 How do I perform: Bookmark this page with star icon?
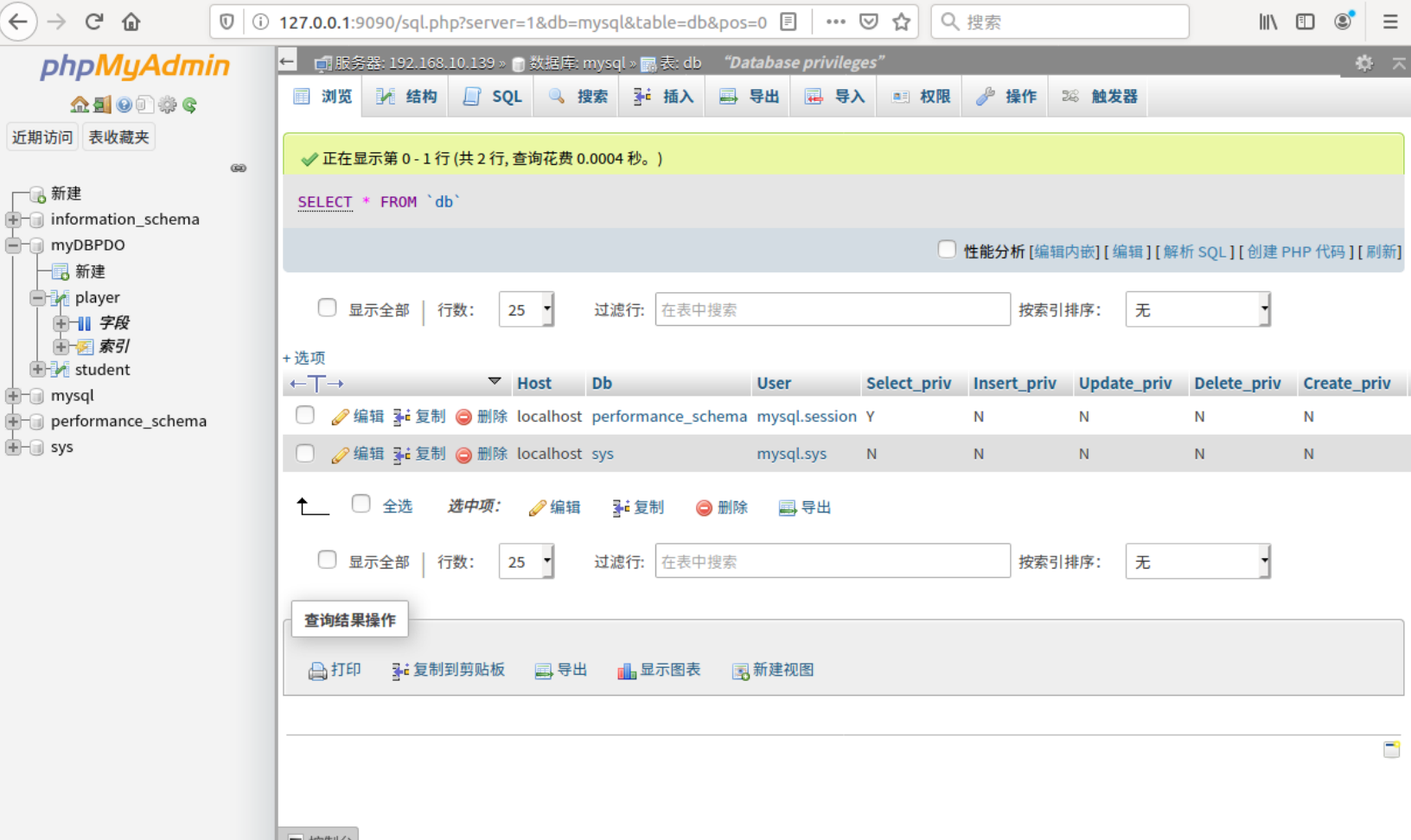902,22
